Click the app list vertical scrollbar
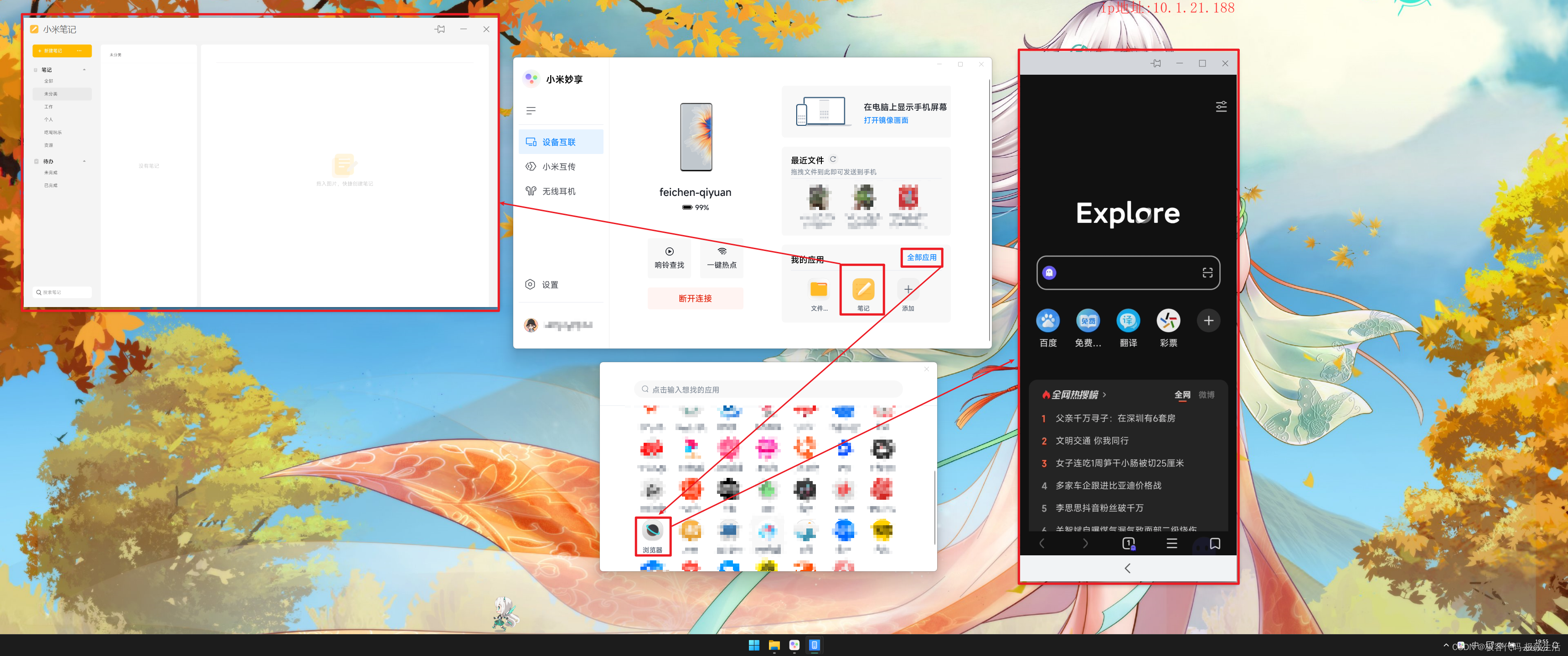 [934, 508]
